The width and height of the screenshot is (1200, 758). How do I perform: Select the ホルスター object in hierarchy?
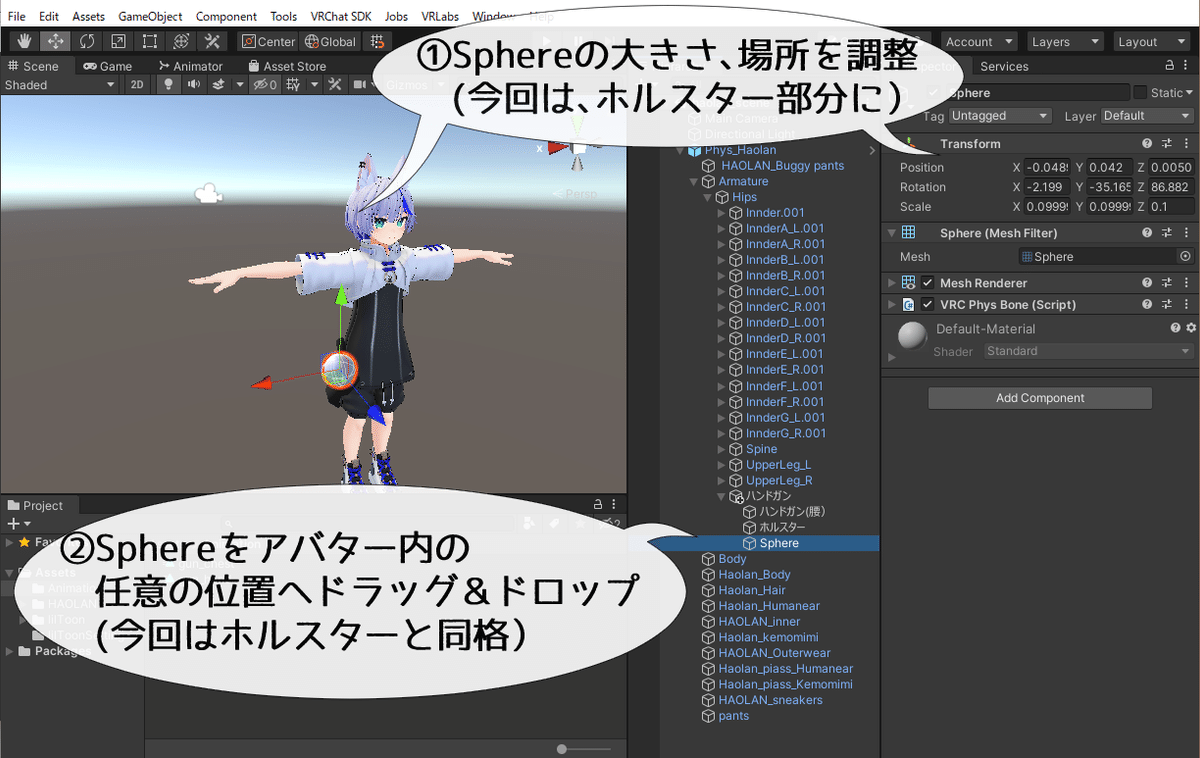(781, 528)
